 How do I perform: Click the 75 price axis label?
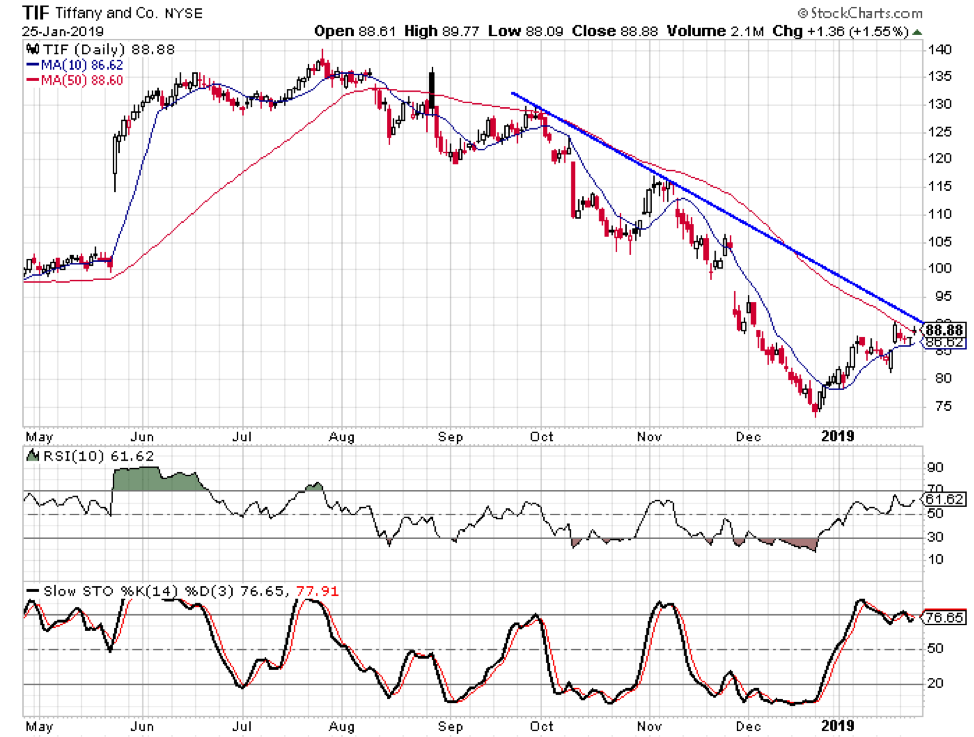pyautogui.click(x=943, y=406)
